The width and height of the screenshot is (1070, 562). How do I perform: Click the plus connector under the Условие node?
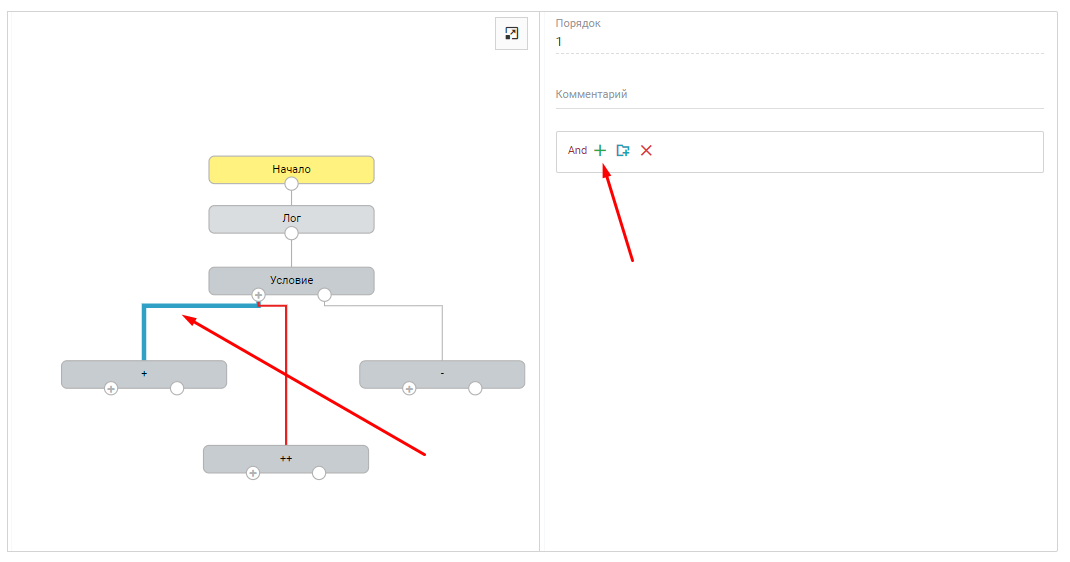[x=258, y=295]
